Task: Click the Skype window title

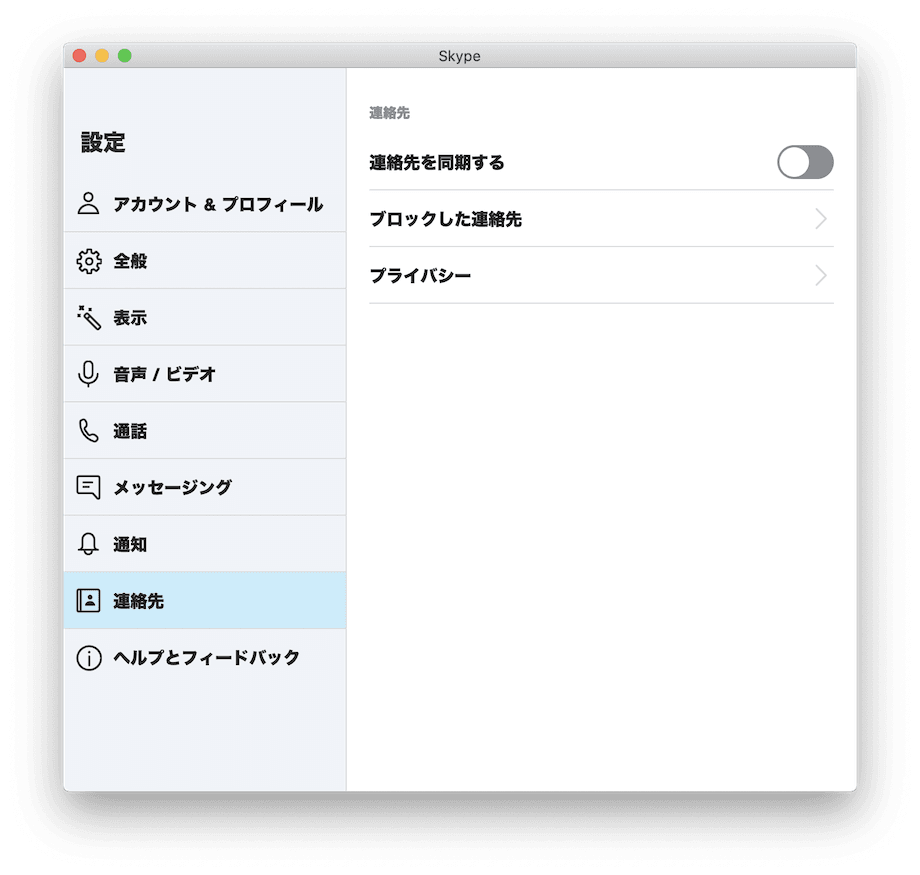Action: pos(459,56)
